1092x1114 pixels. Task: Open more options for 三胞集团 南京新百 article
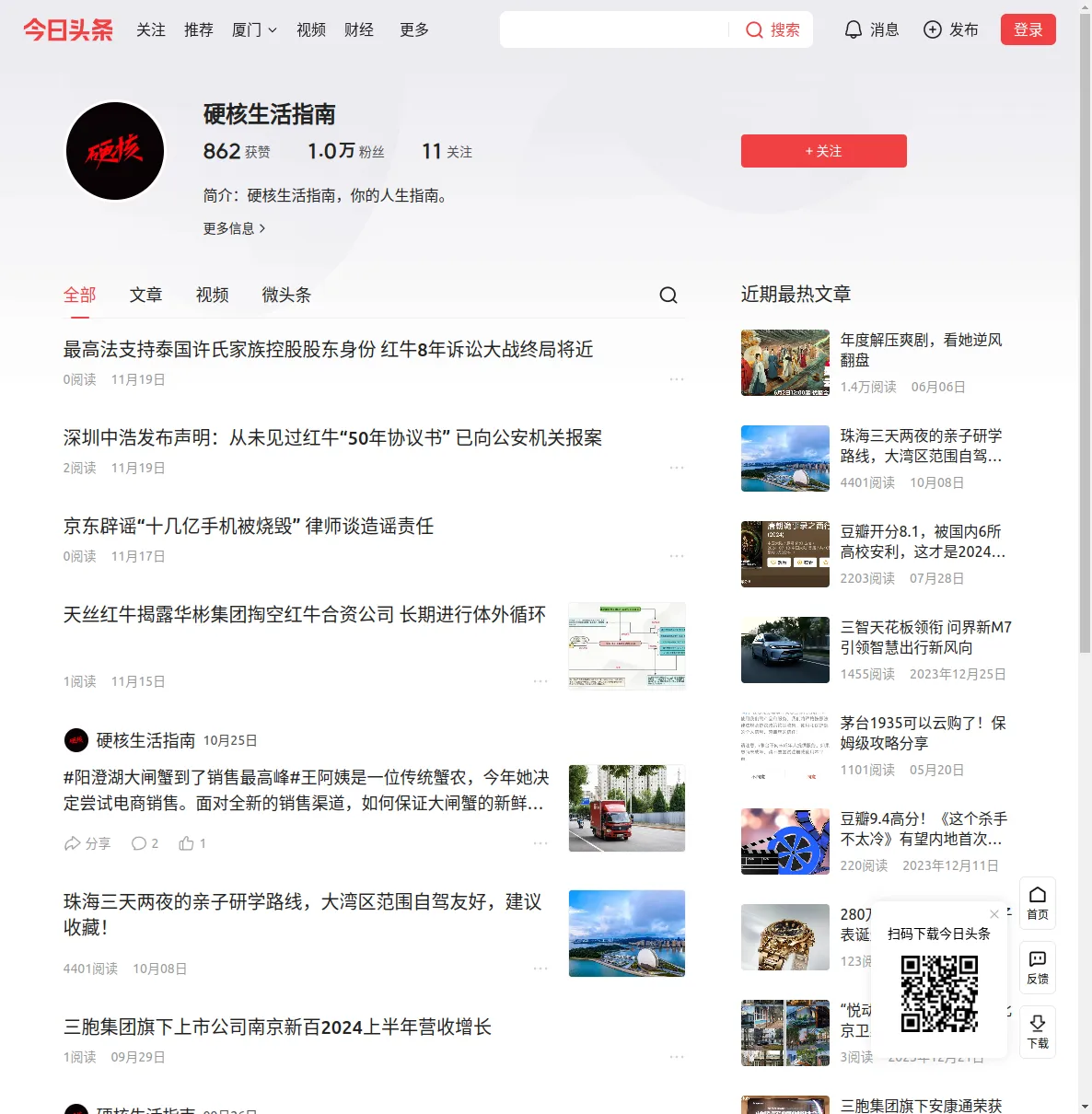click(x=677, y=1057)
